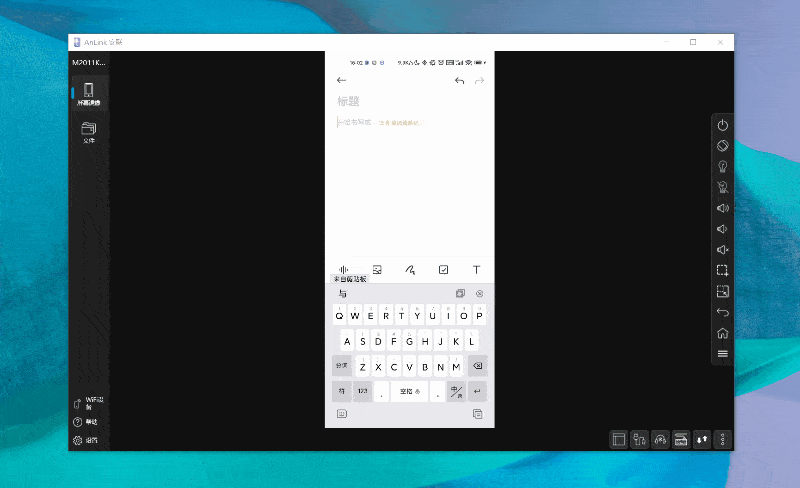
Task: Turn phone screen off with crossed bulb
Action: coord(722,187)
